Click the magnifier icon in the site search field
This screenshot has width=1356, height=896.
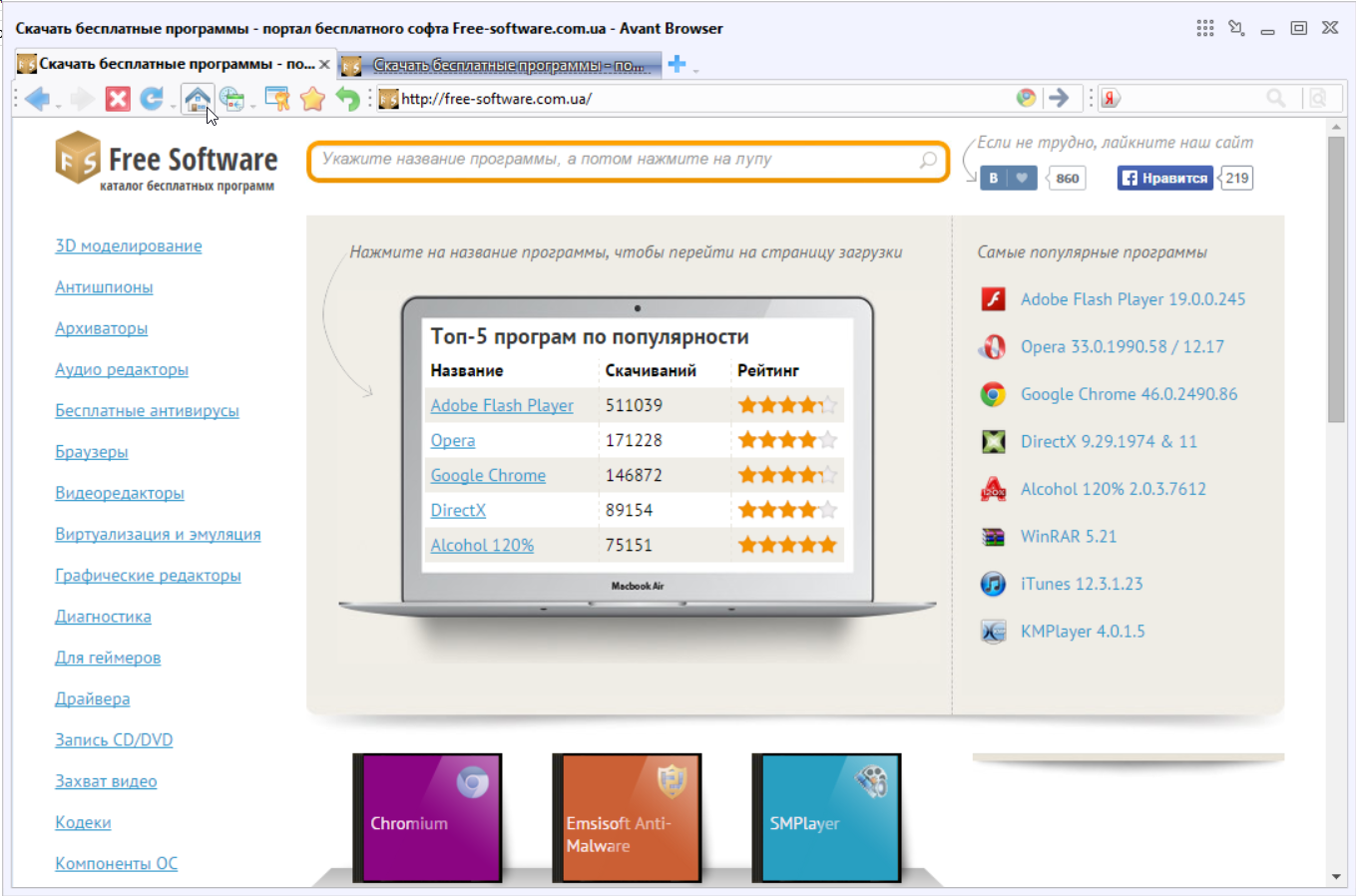click(x=928, y=160)
